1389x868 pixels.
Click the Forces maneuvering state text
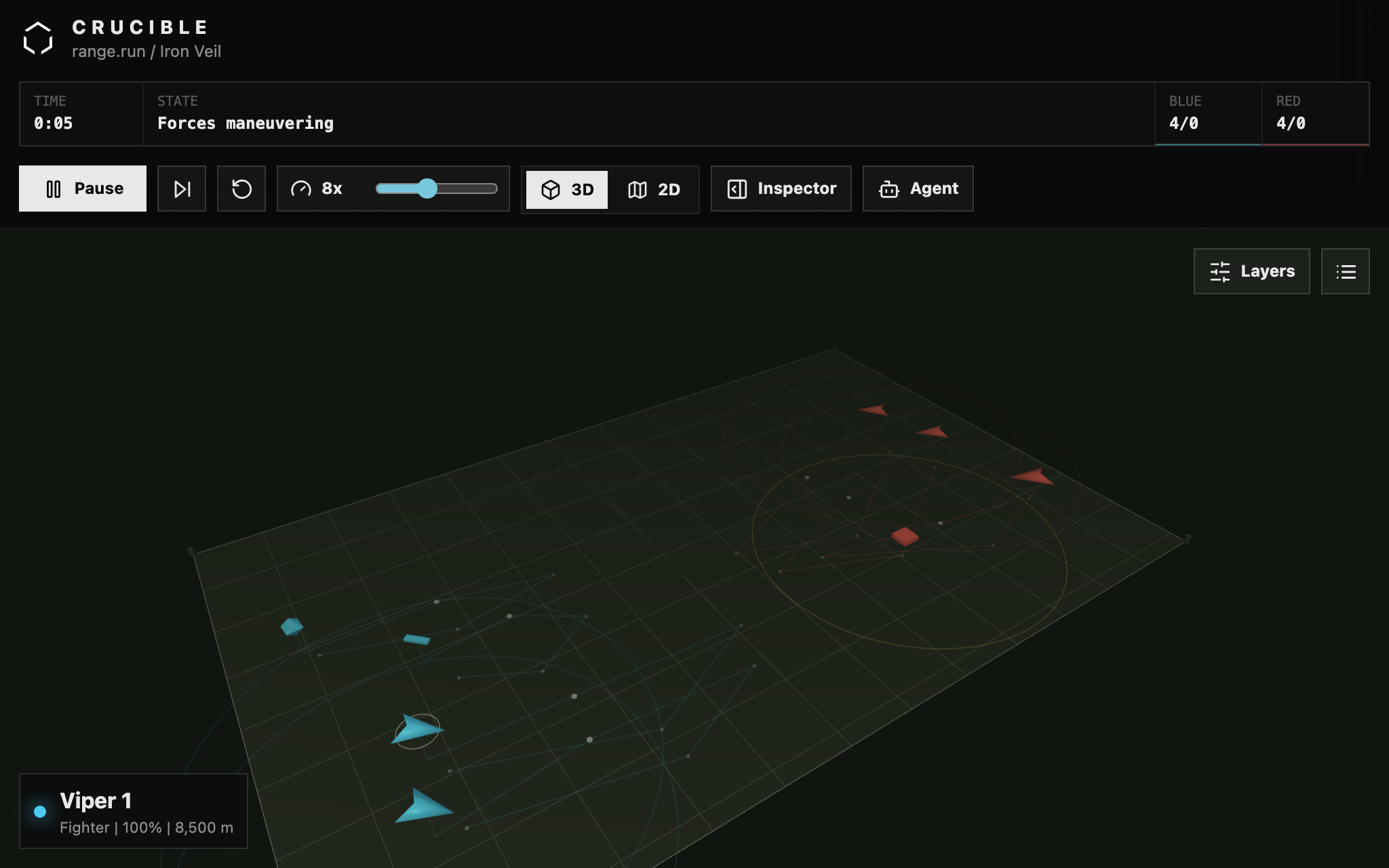point(246,123)
